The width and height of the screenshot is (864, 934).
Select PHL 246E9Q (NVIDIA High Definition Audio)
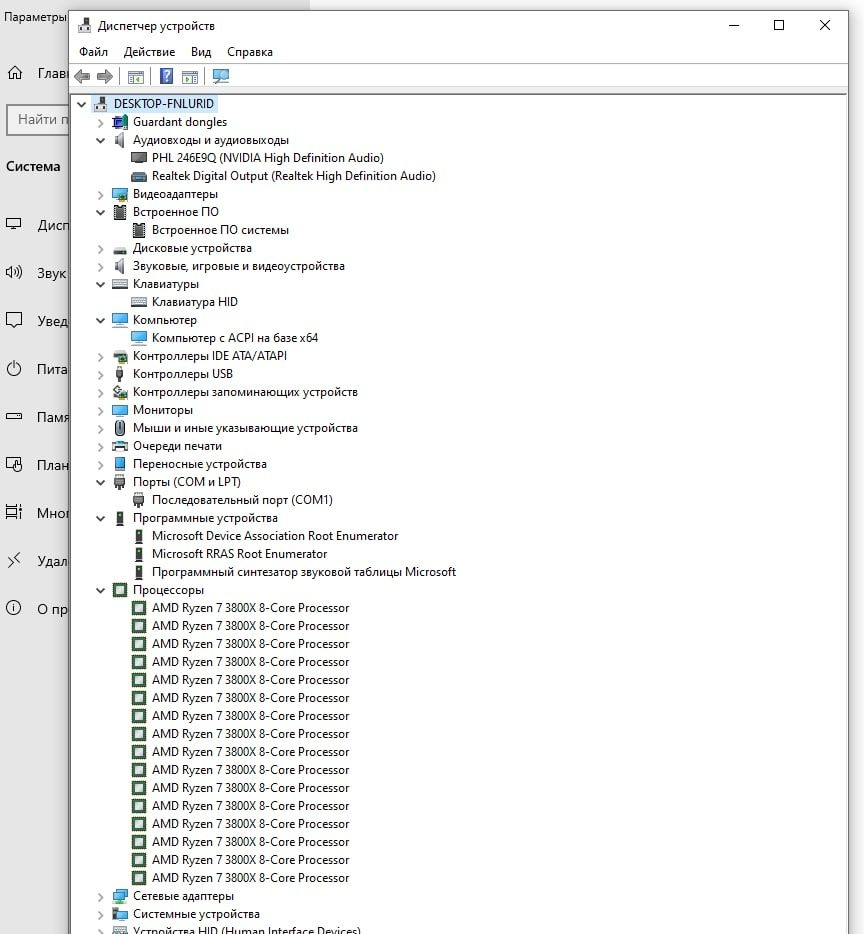pos(268,158)
